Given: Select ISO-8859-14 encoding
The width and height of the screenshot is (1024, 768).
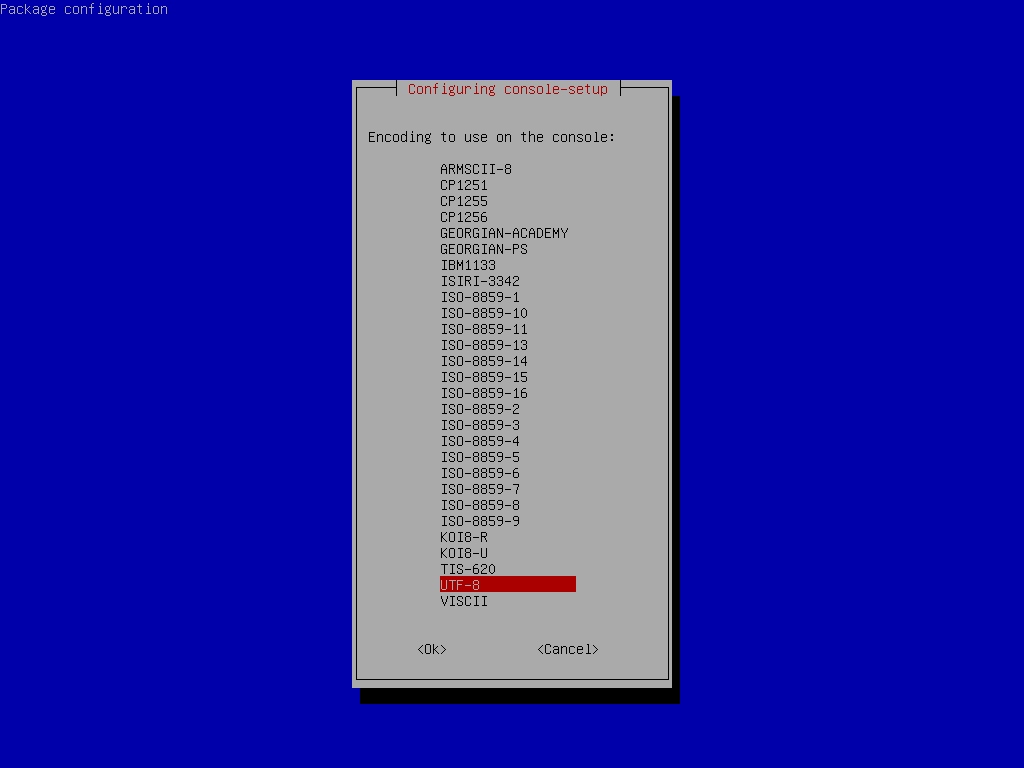Looking at the screenshot, I should (x=484, y=361).
